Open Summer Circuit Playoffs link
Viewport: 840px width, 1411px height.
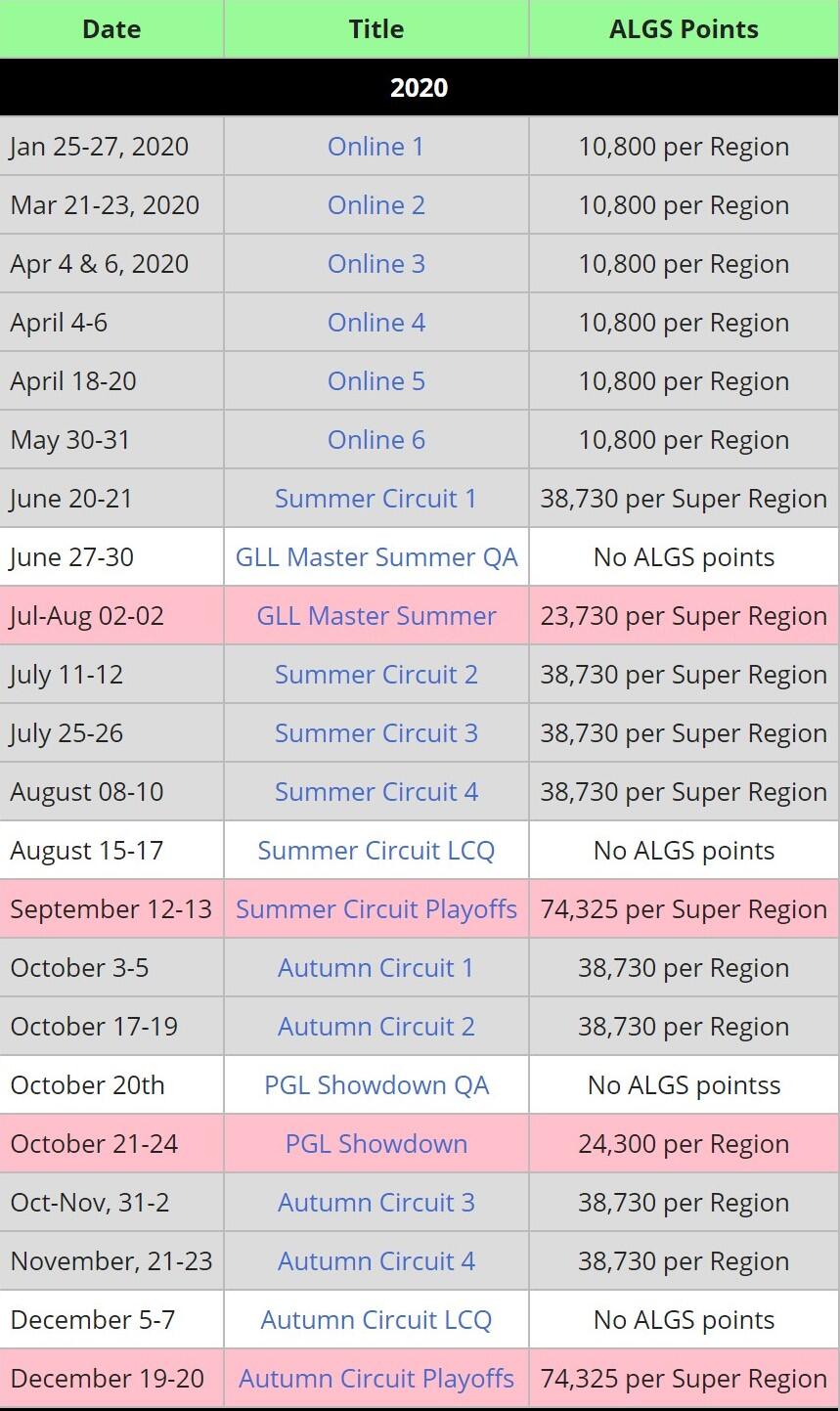376,909
